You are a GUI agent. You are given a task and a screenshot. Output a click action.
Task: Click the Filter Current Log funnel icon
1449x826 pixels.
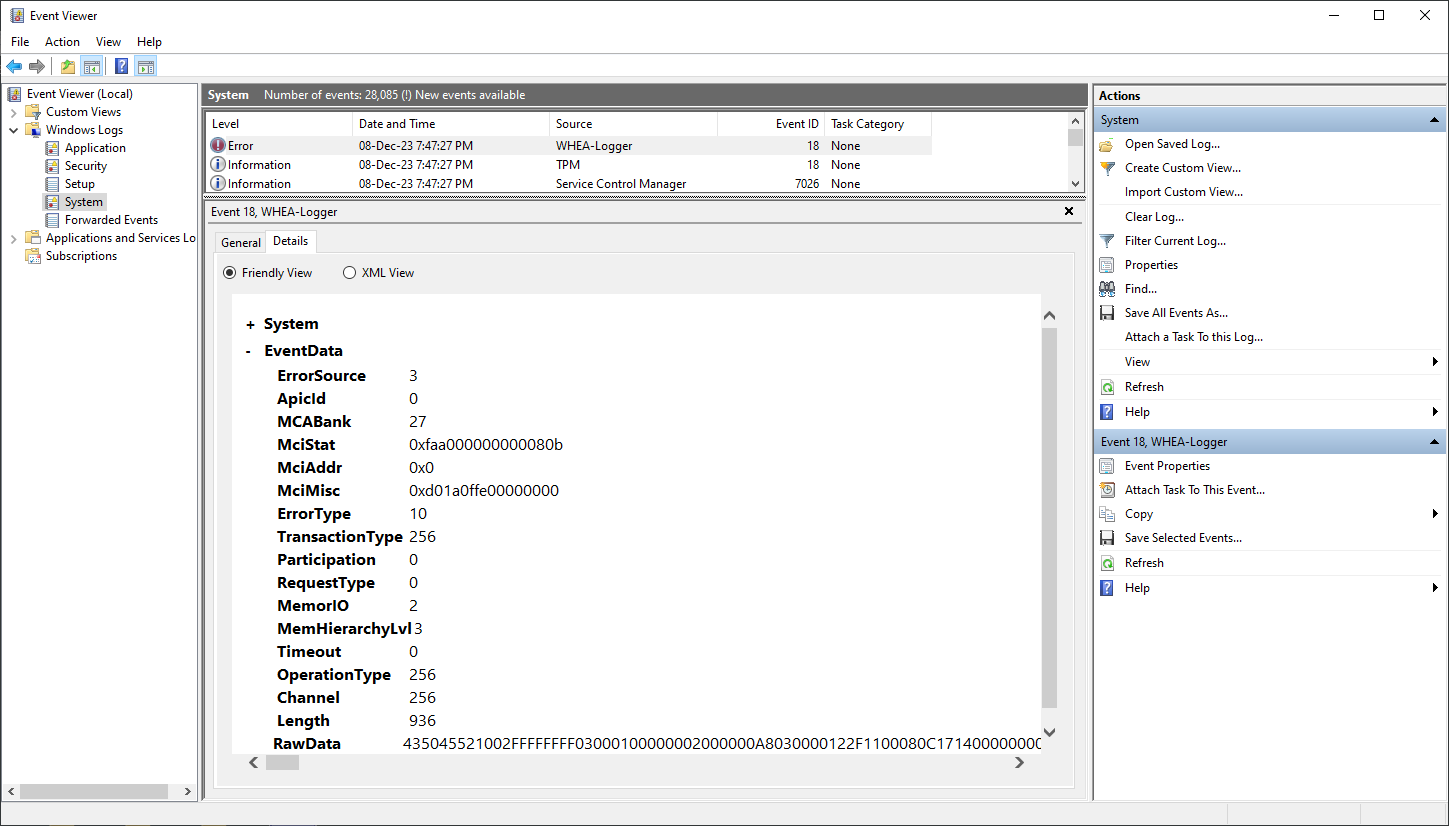[1107, 241]
